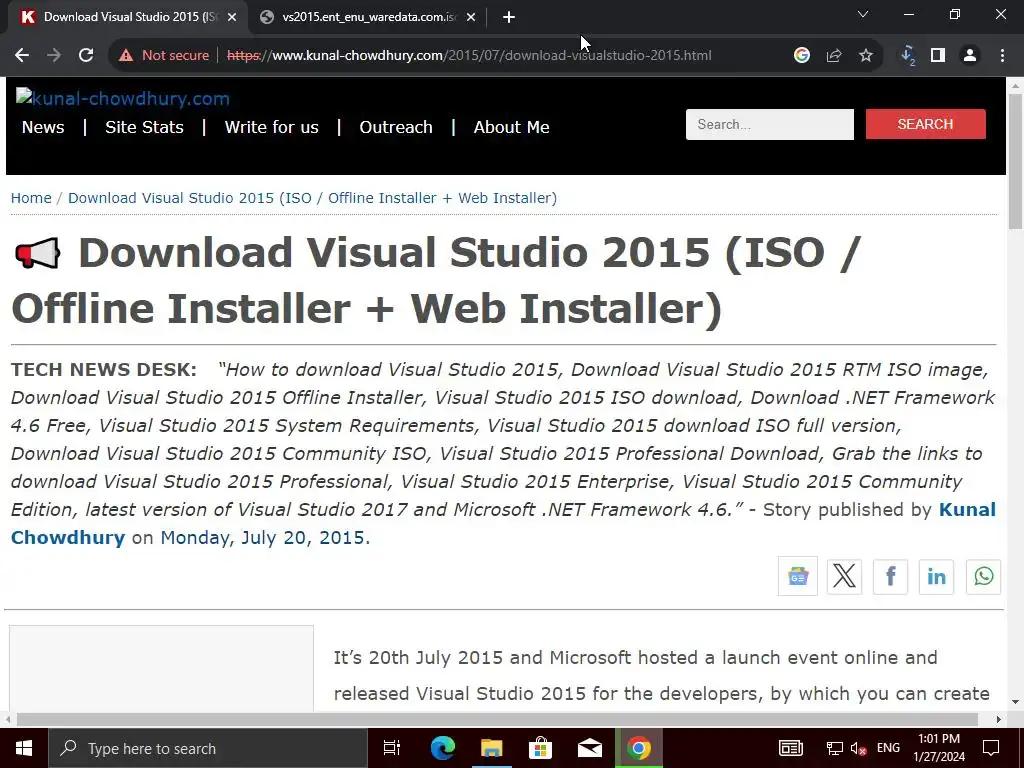Click the Monday, July 20, 2015 date link

coord(263,537)
